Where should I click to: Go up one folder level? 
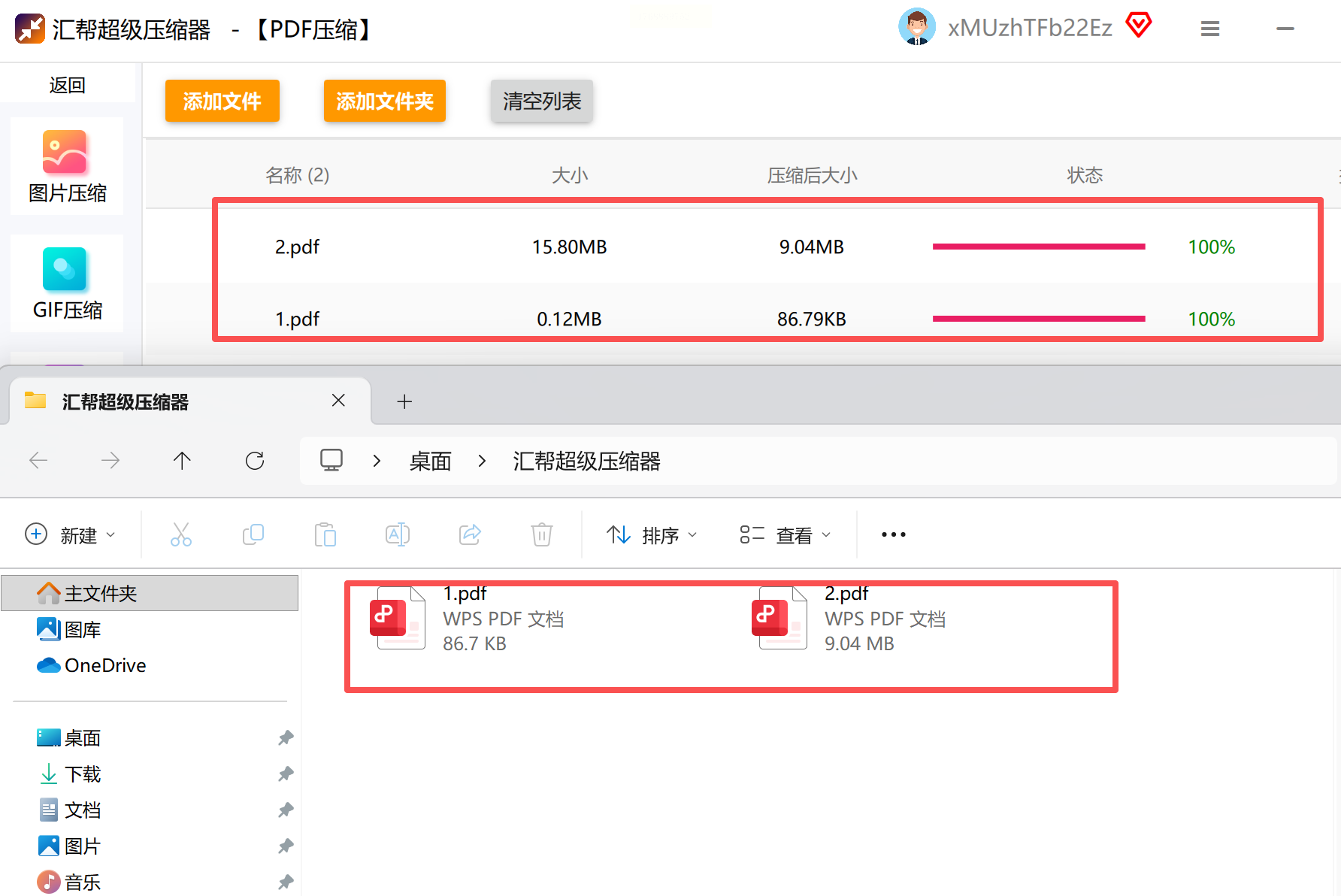tap(182, 460)
